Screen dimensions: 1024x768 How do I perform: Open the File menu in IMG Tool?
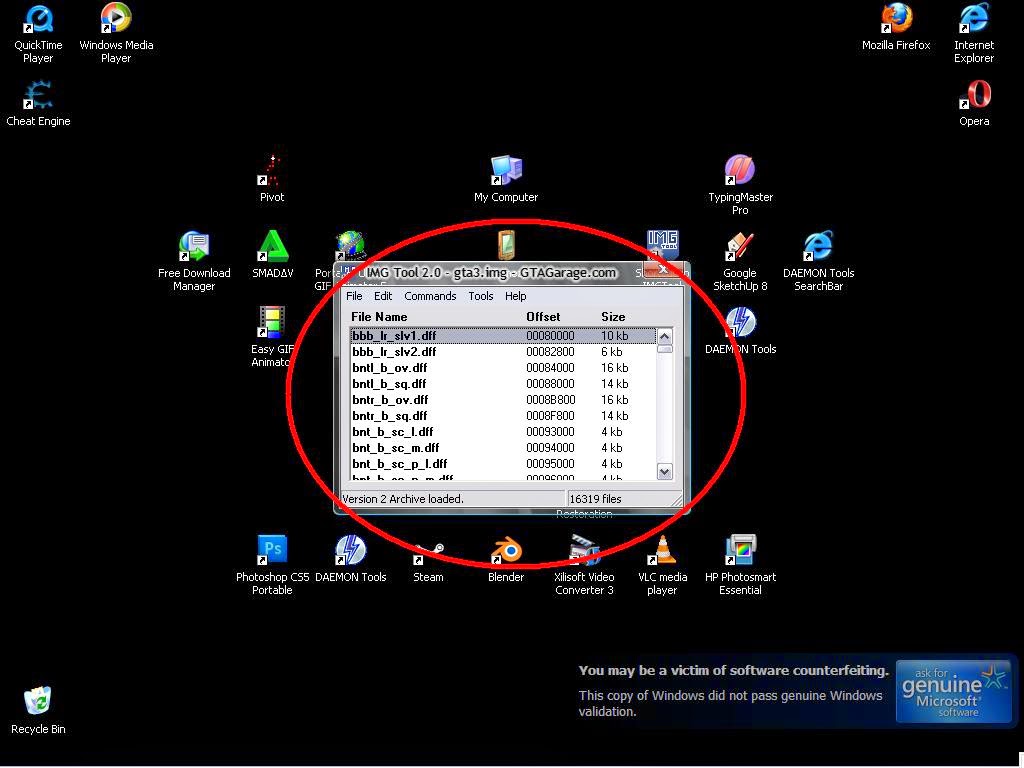coord(354,296)
